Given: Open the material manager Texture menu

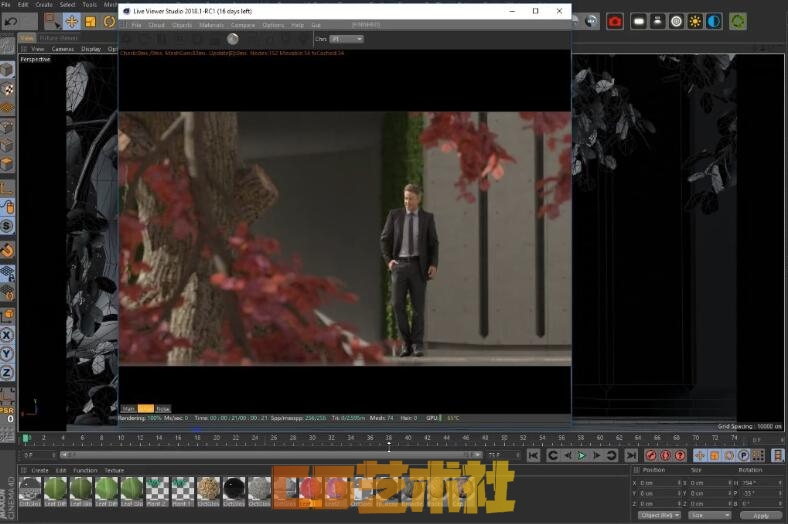Looking at the screenshot, I should point(114,470).
